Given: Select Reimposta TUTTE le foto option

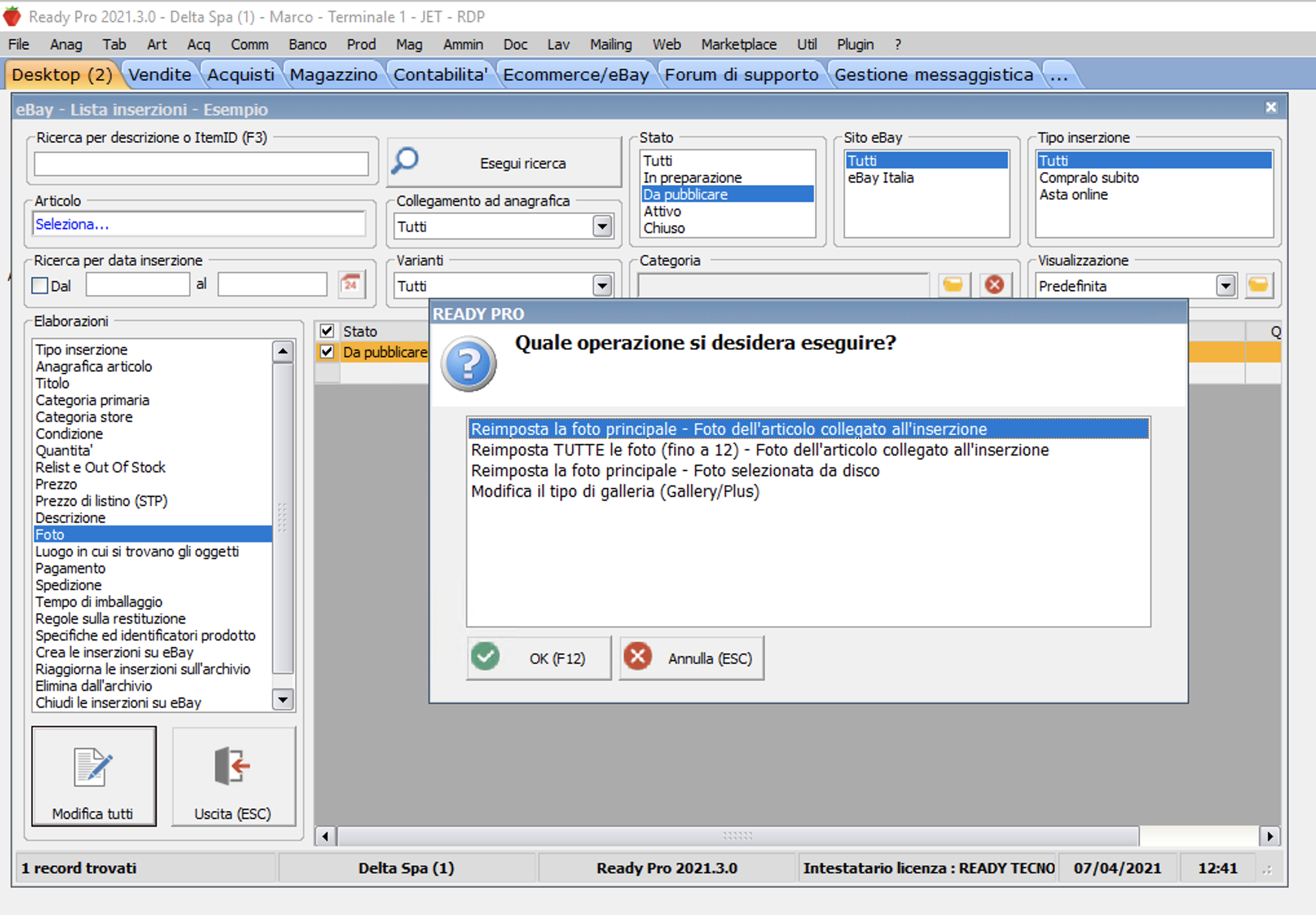Looking at the screenshot, I should (807, 450).
